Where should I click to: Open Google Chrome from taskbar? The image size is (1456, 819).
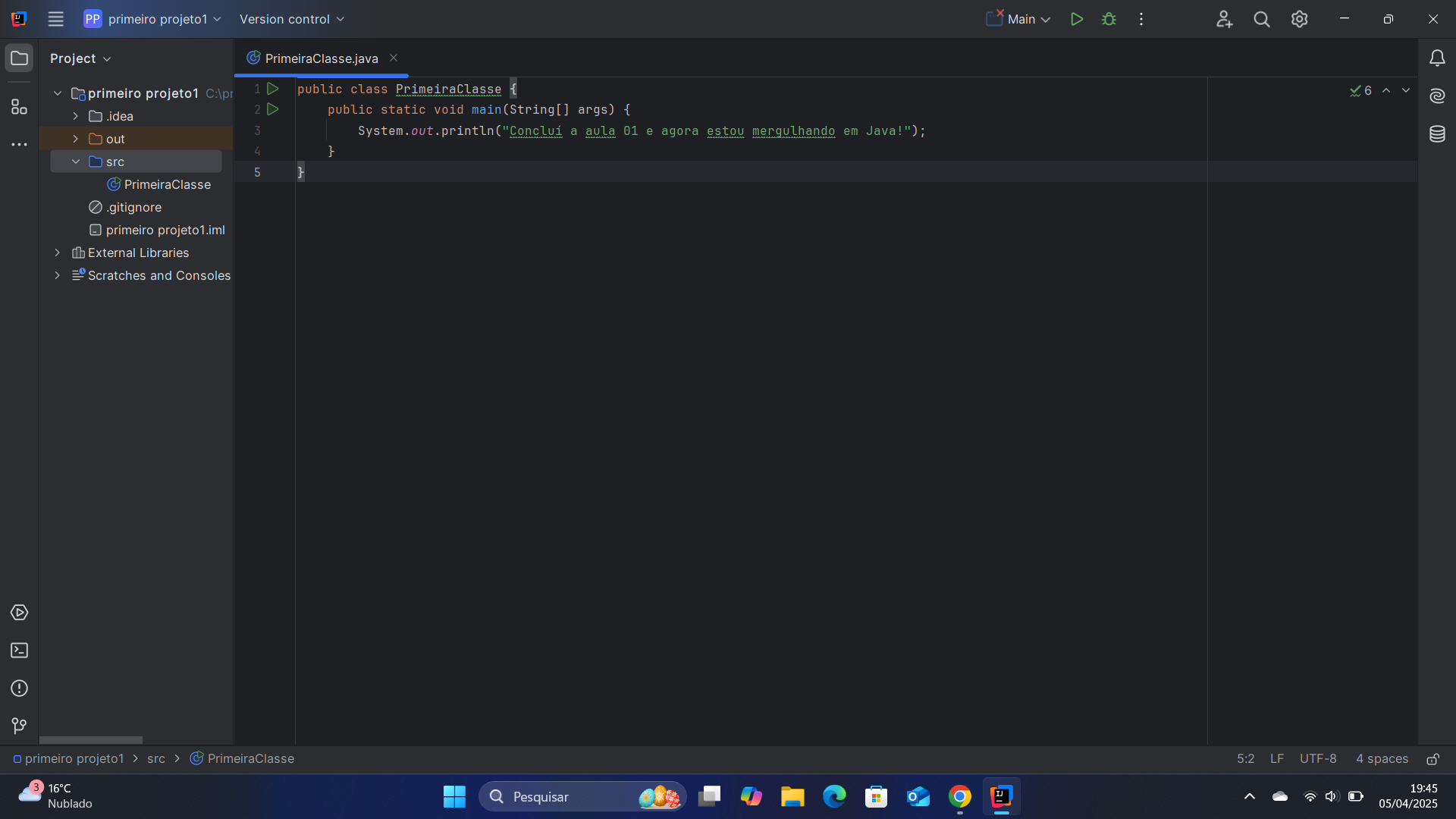[x=960, y=797]
